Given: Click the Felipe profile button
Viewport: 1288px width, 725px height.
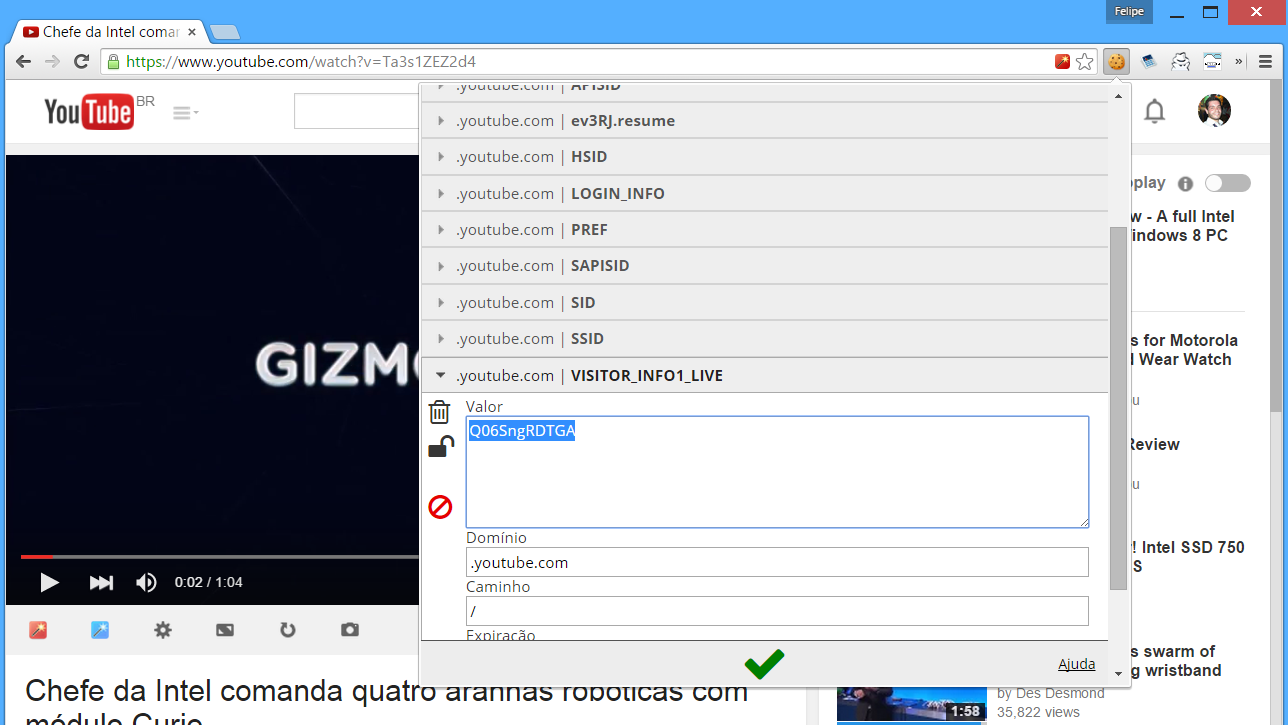Looking at the screenshot, I should tap(1129, 12).
